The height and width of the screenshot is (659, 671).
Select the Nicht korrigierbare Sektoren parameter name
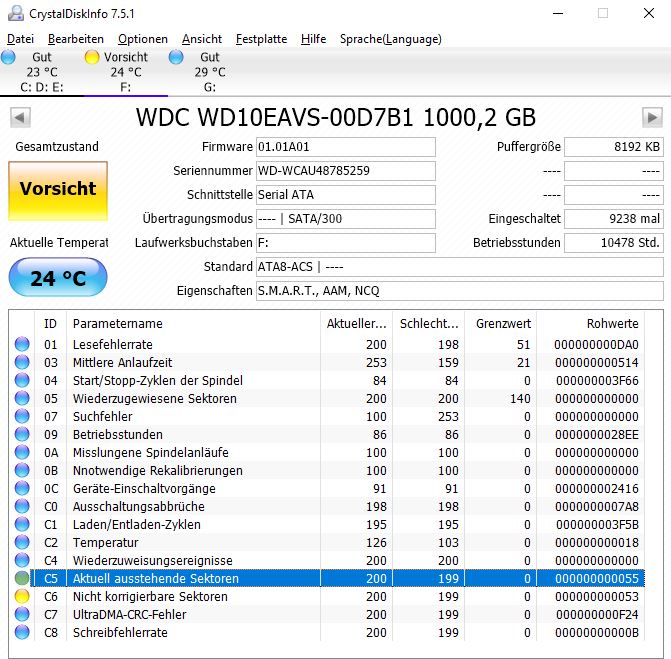pyautogui.click(x=150, y=597)
